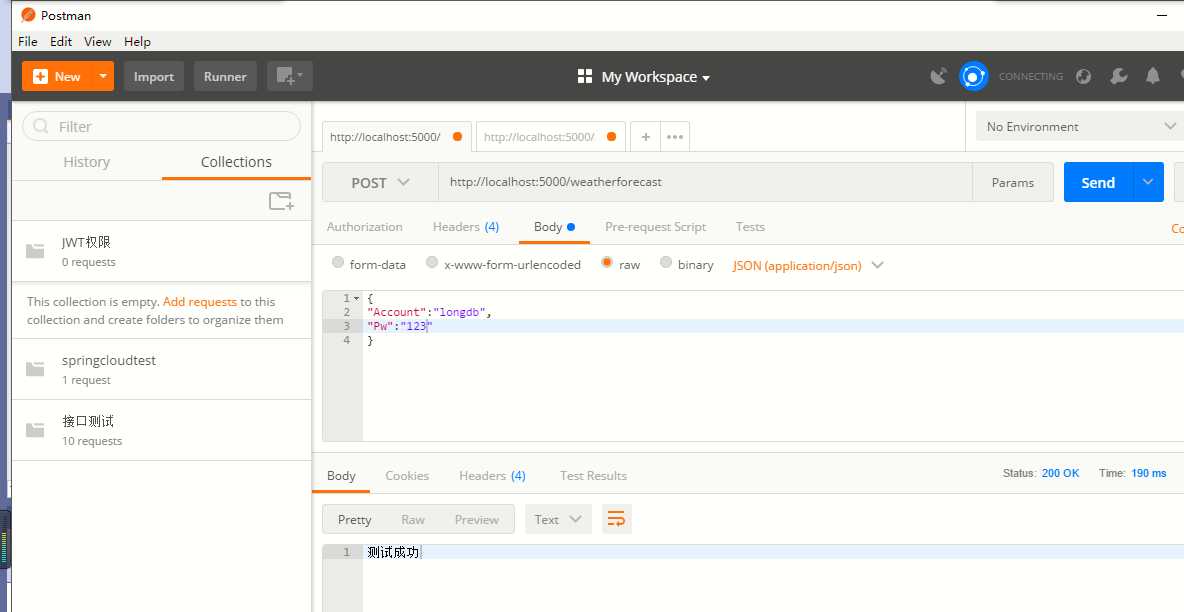Open the Send button dropdown arrow
Screen dimensions: 1184x612
pos(1149,182)
